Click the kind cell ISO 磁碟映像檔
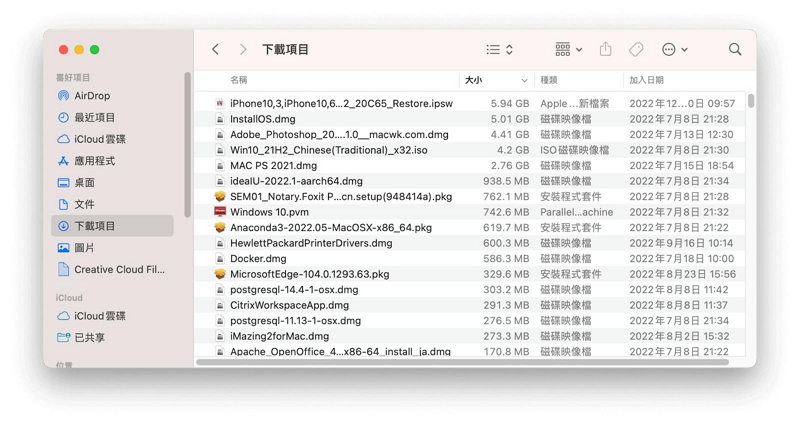800x425 pixels. [575, 150]
